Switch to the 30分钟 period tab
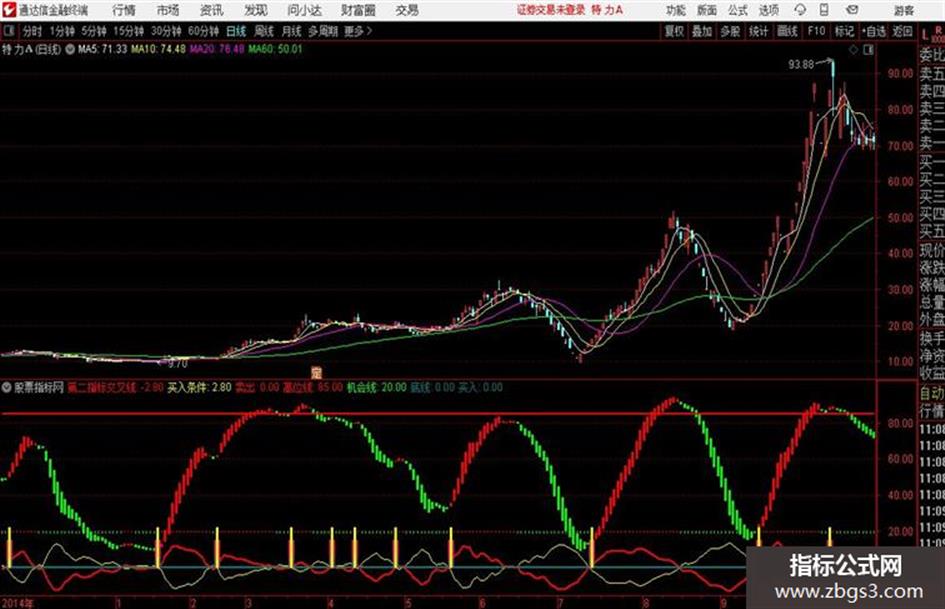 (166, 31)
